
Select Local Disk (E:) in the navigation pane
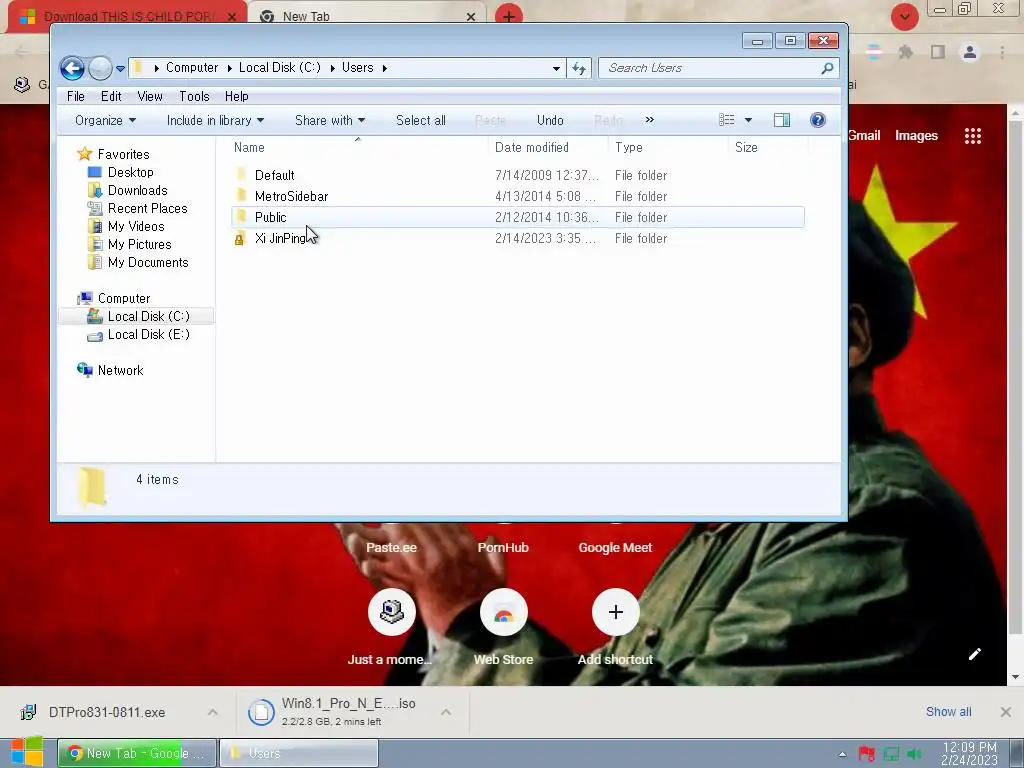pyautogui.click(x=148, y=334)
